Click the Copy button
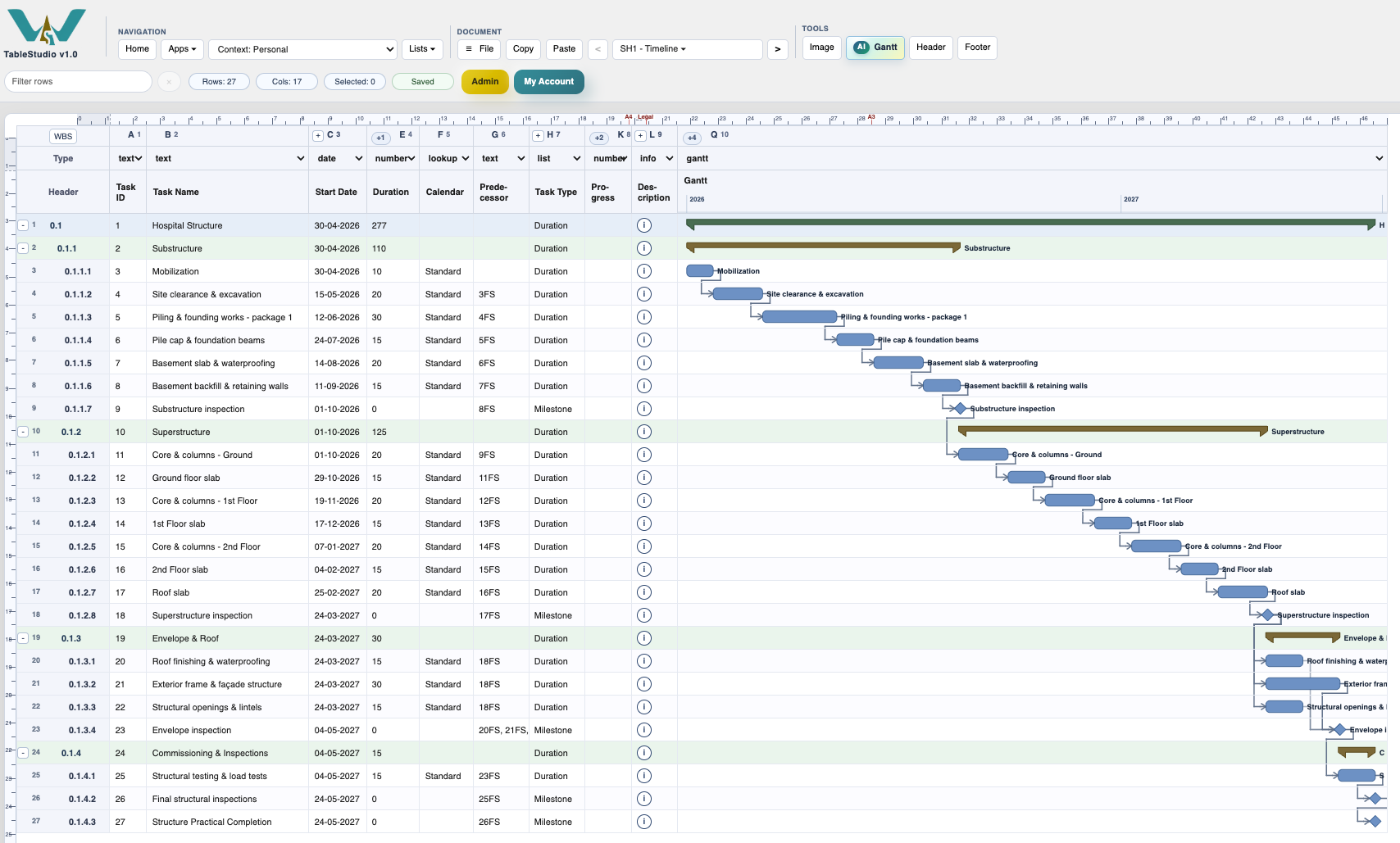Image resolution: width=1400 pixels, height=843 pixels. [x=523, y=49]
